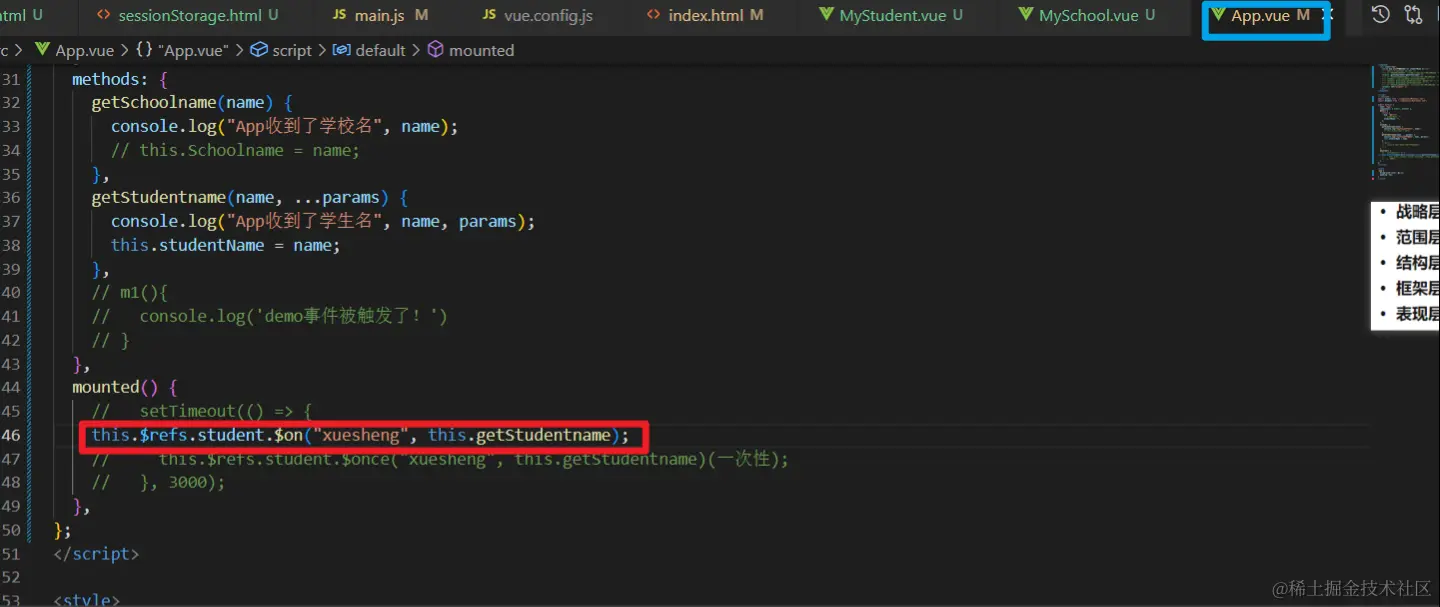Expand the default breadcrumb item
This screenshot has height=607, width=1440.
[x=369, y=50]
